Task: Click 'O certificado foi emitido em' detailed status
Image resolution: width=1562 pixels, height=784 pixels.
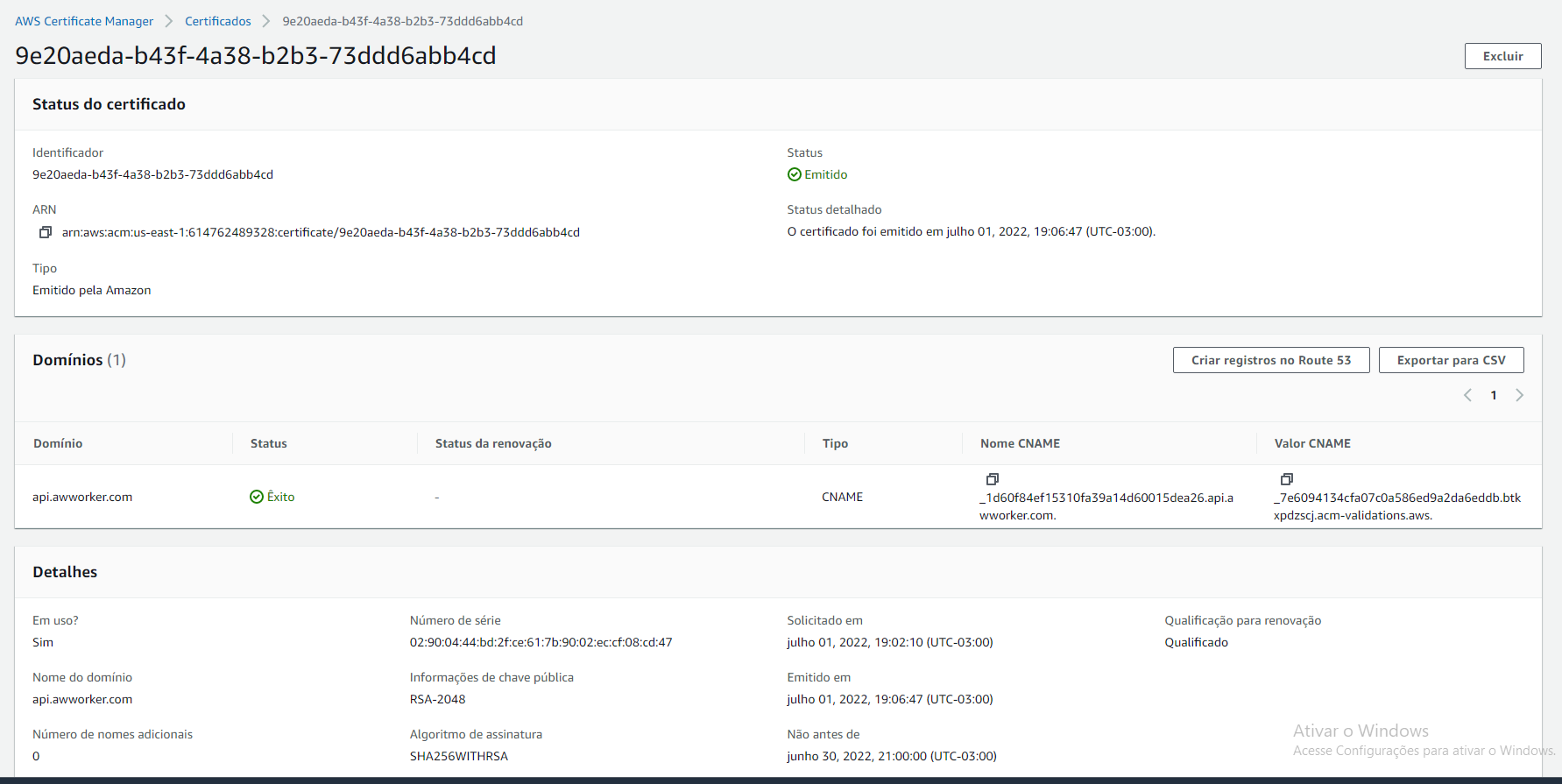Action: 971,231
